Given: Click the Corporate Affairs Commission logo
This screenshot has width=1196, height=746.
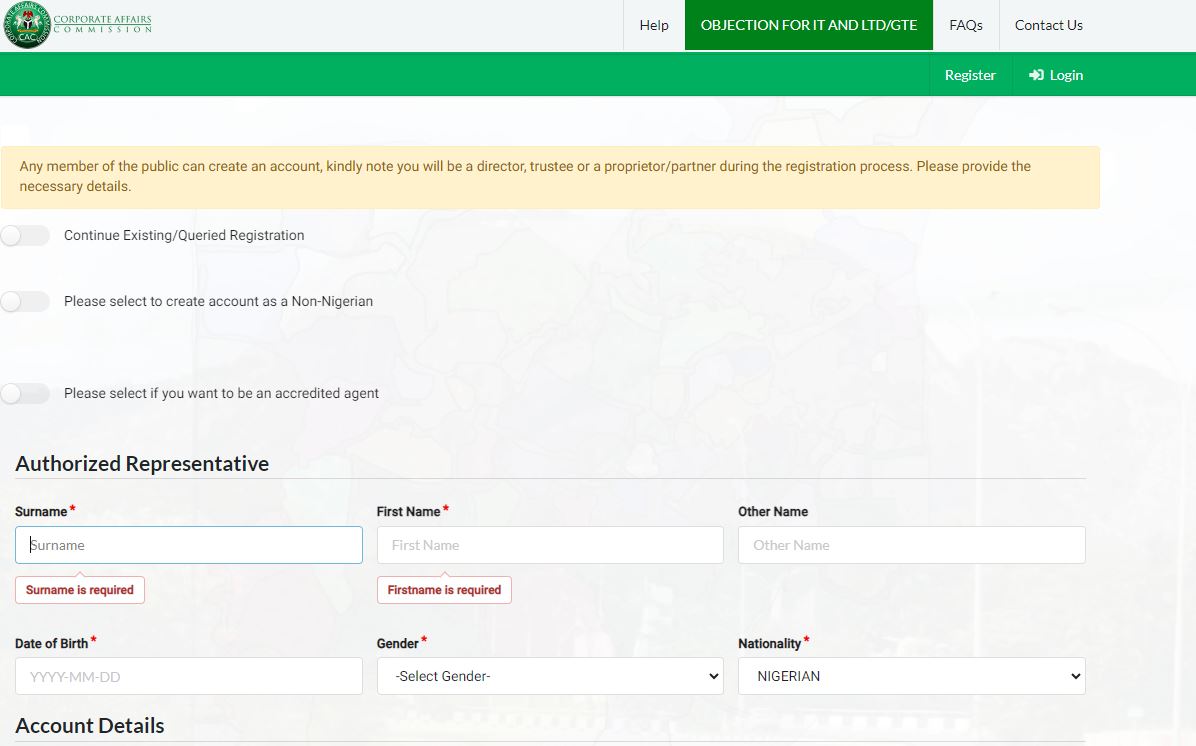Looking at the screenshot, I should pyautogui.click(x=78, y=24).
